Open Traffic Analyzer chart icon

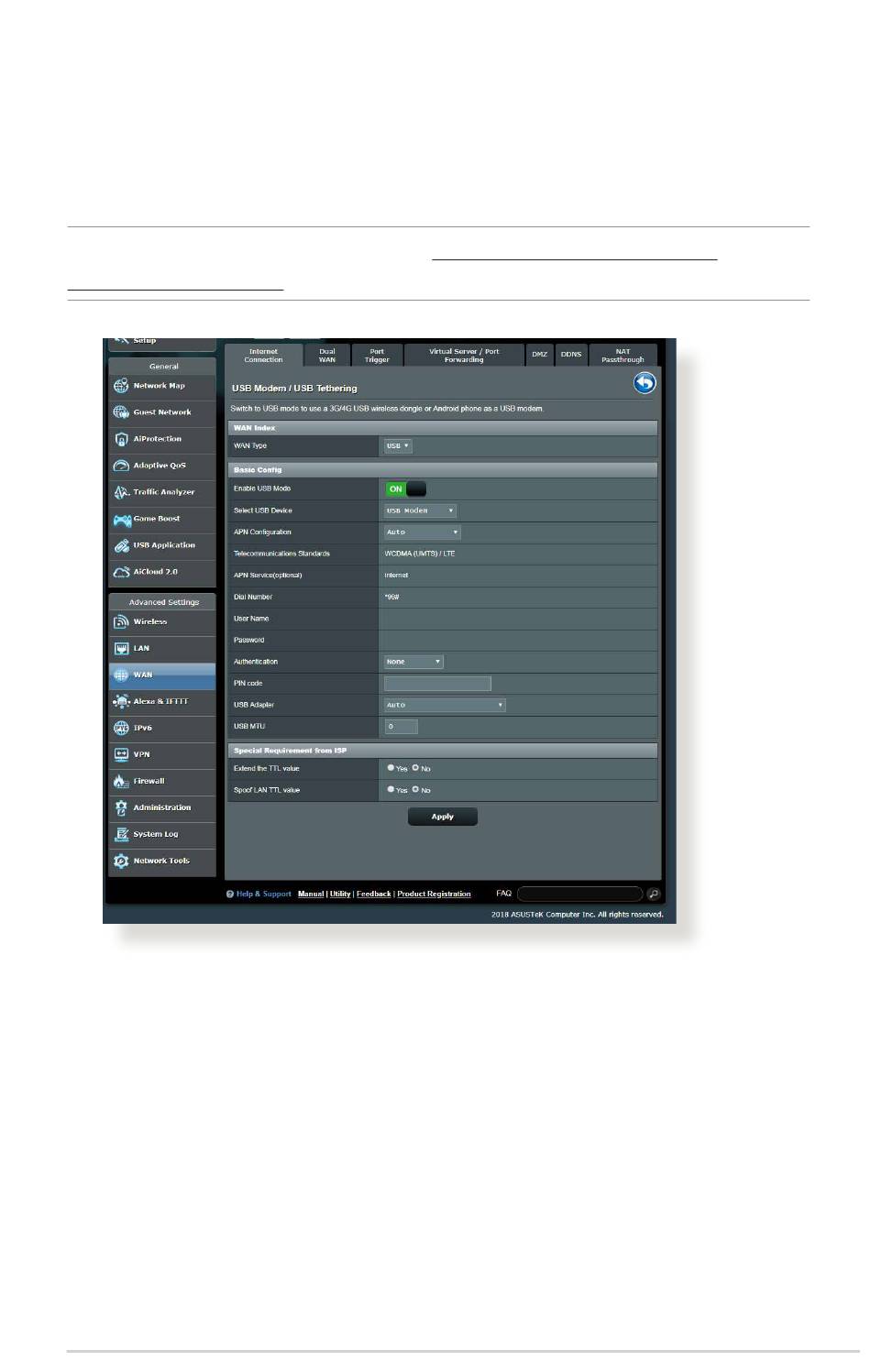point(121,492)
